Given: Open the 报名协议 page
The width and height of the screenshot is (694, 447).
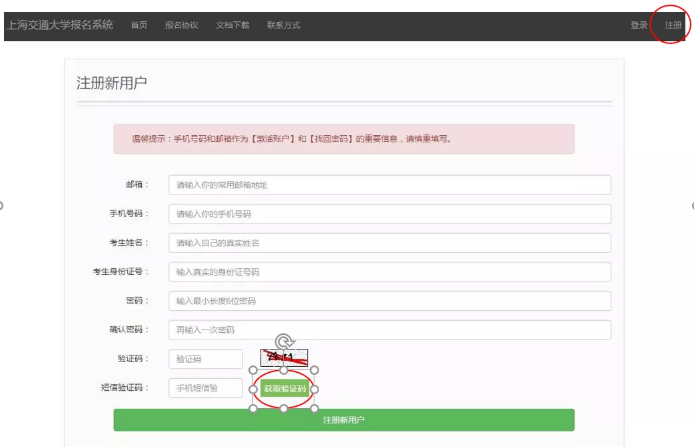Looking at the screenshot, I should pyautogui.click(x=181, y=25).
